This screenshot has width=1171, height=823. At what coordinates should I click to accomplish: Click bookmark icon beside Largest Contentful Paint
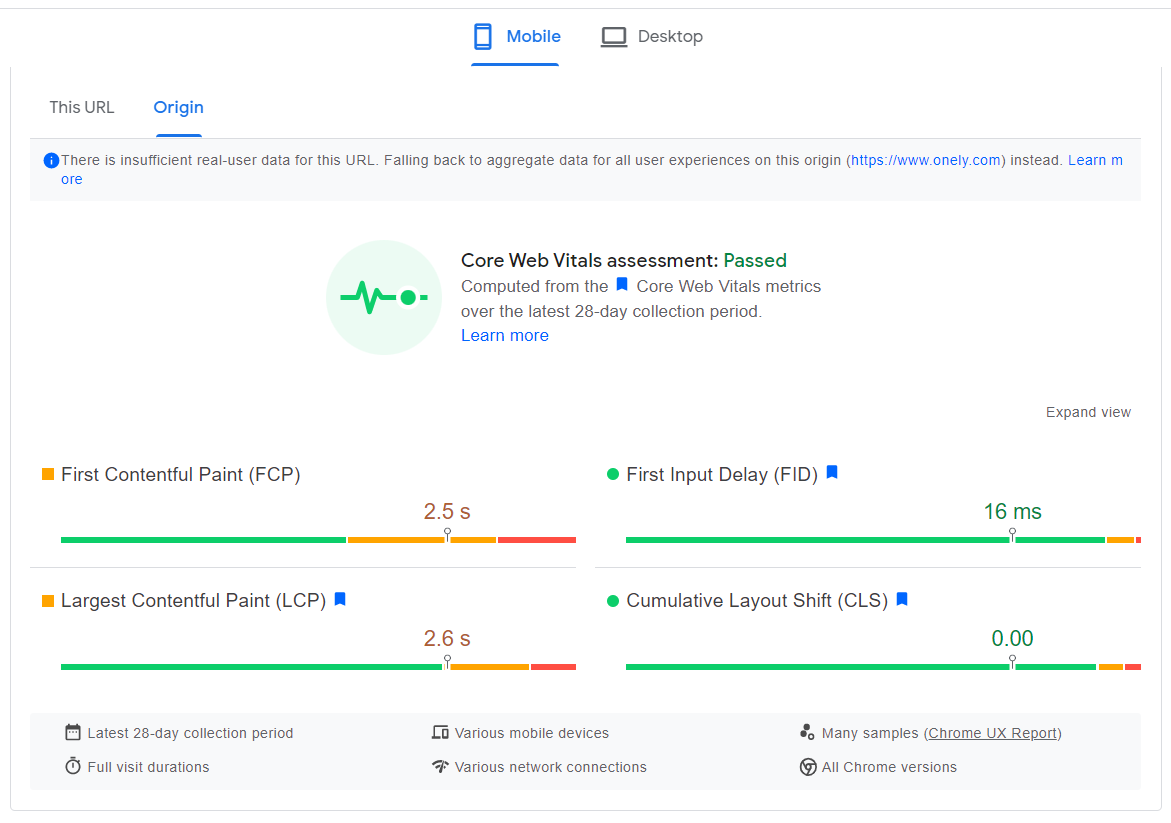click(x=340, y=599)
